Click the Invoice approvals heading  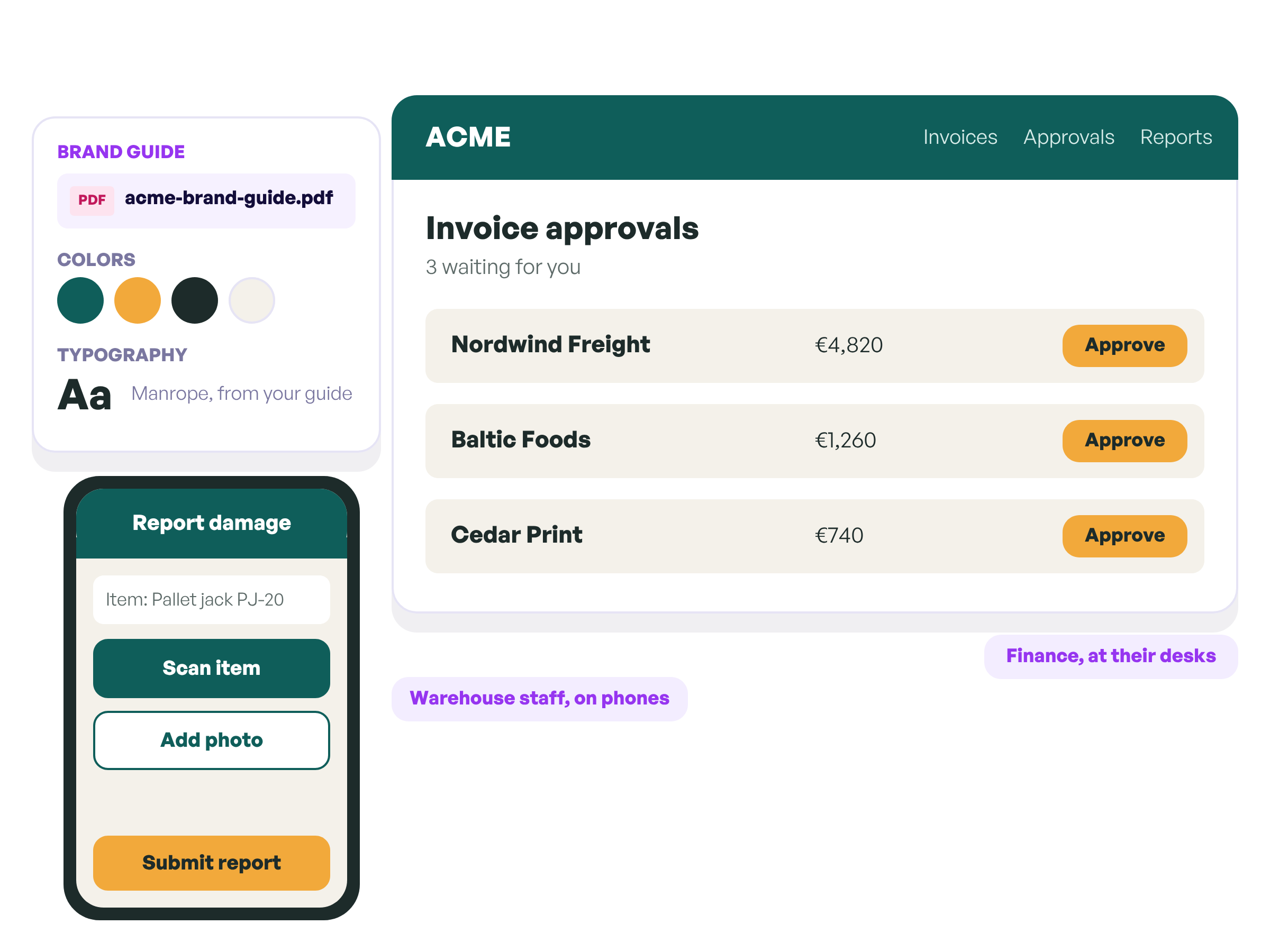click(x=562, y=228)
